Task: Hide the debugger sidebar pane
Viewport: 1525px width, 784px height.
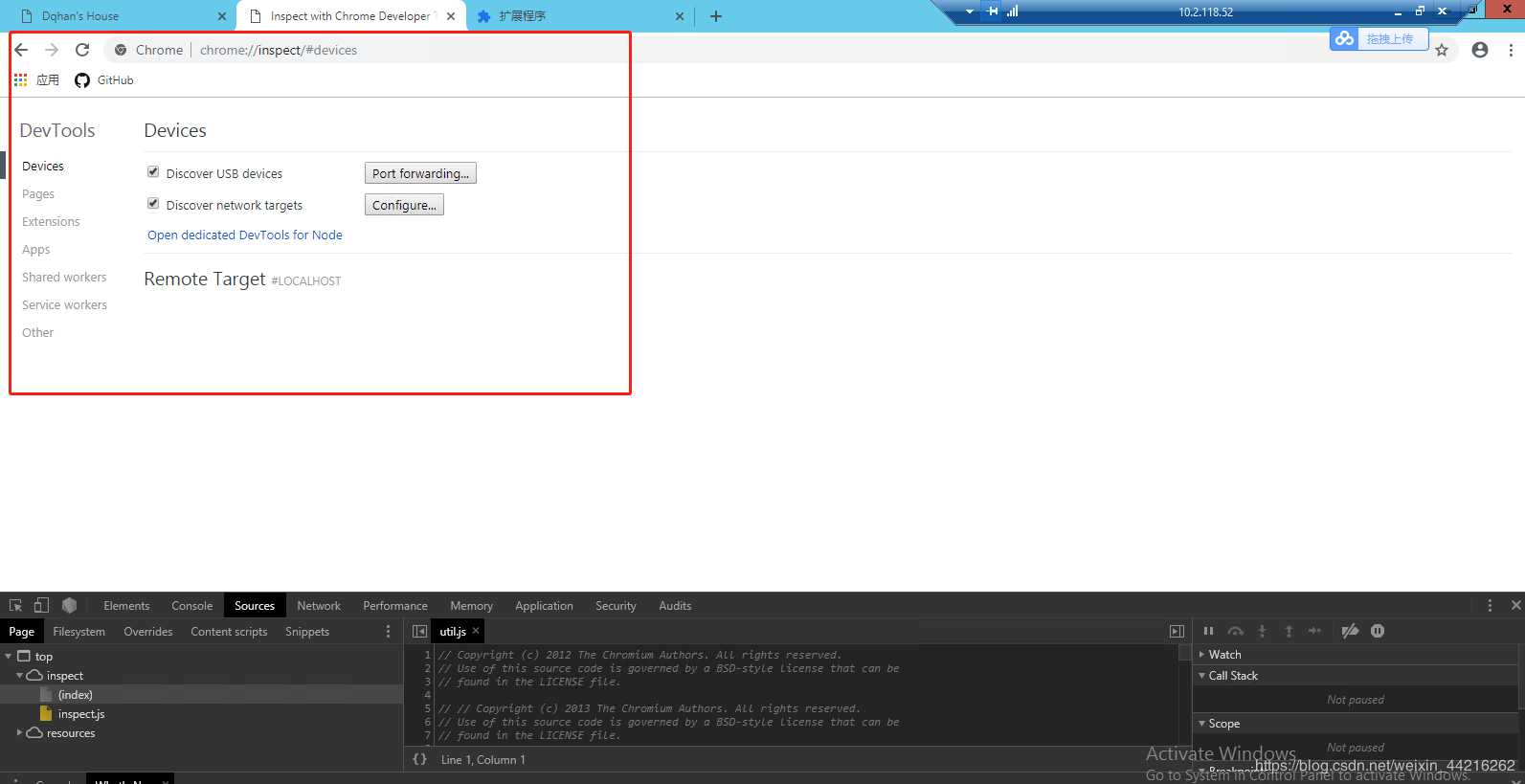Action: 1177,632
